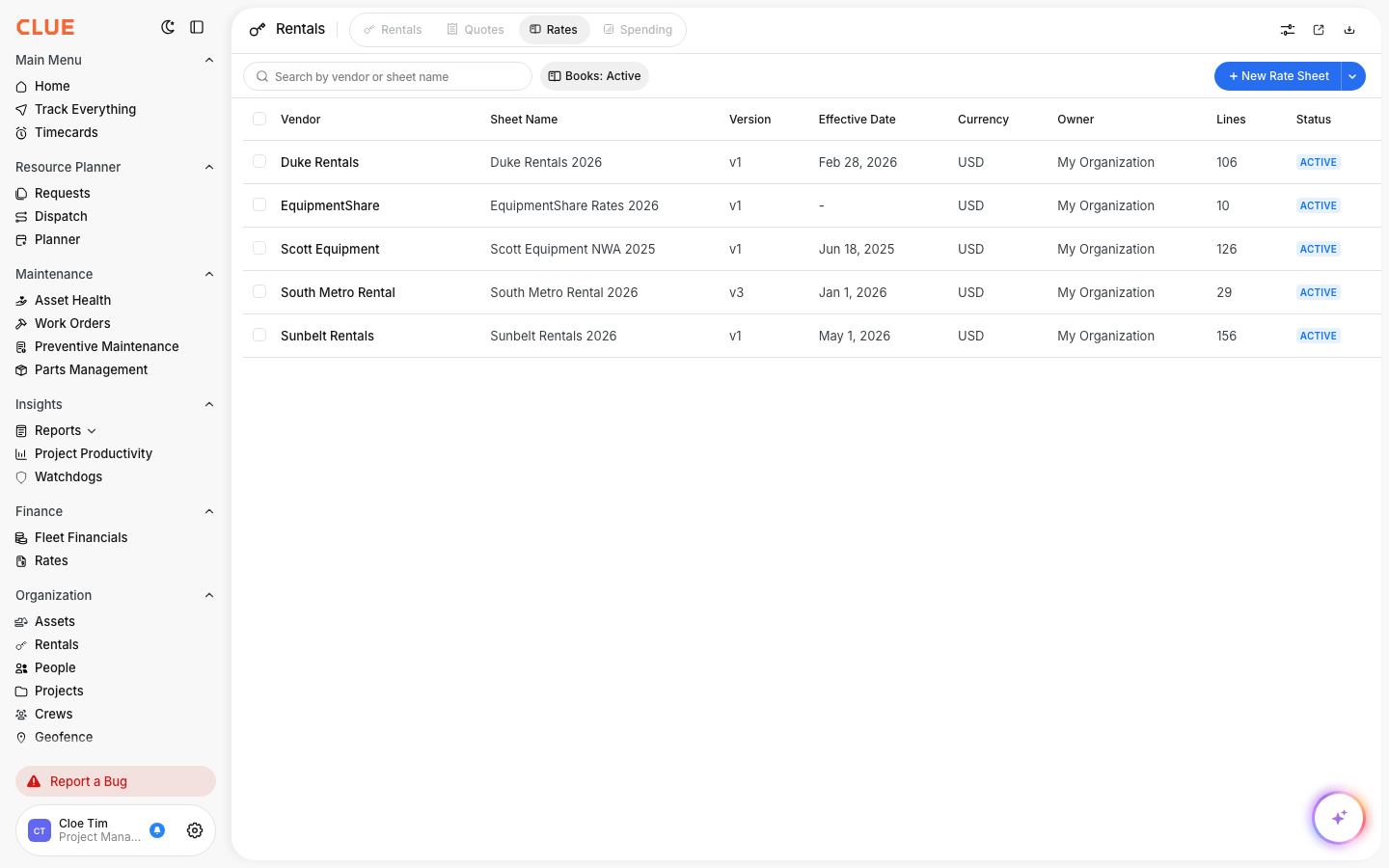Click Report a Bug button
The width and height of the screenshot is (1389, 868).
tap(116, 781)
